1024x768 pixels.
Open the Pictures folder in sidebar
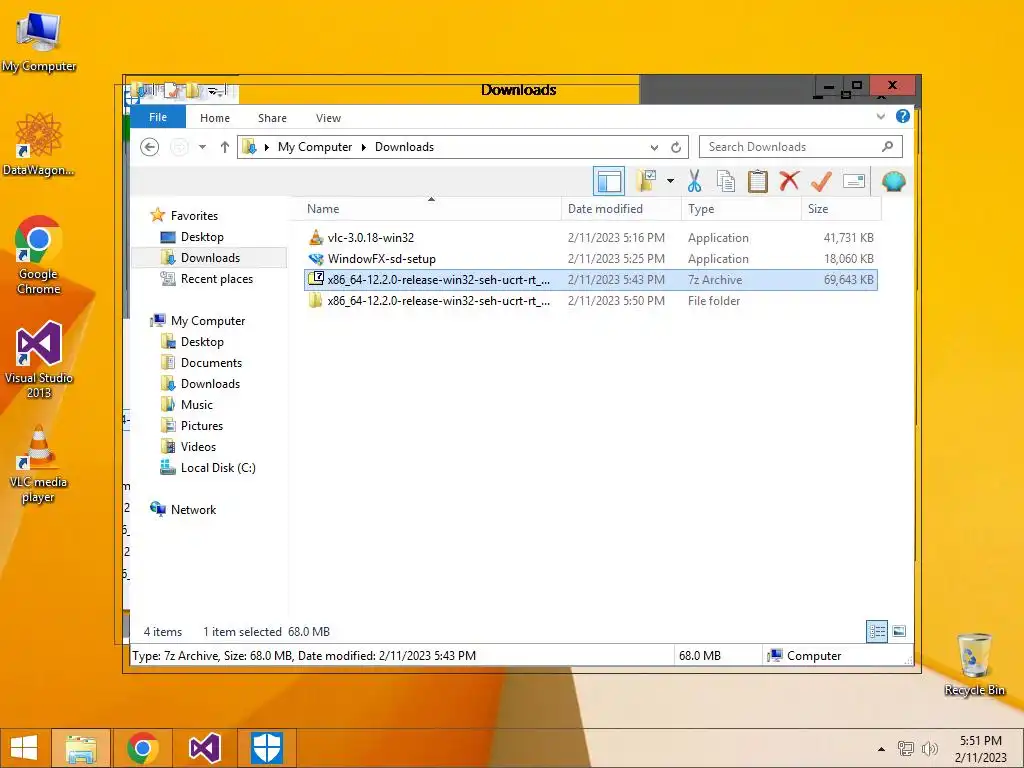202,425
